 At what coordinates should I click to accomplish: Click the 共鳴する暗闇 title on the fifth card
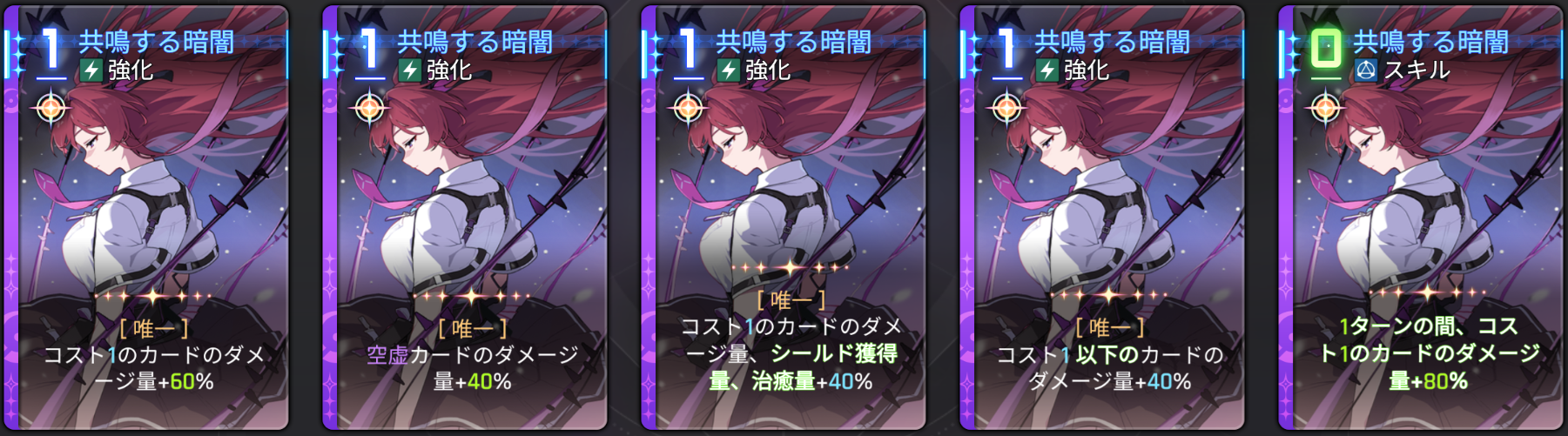point(1431,42)
